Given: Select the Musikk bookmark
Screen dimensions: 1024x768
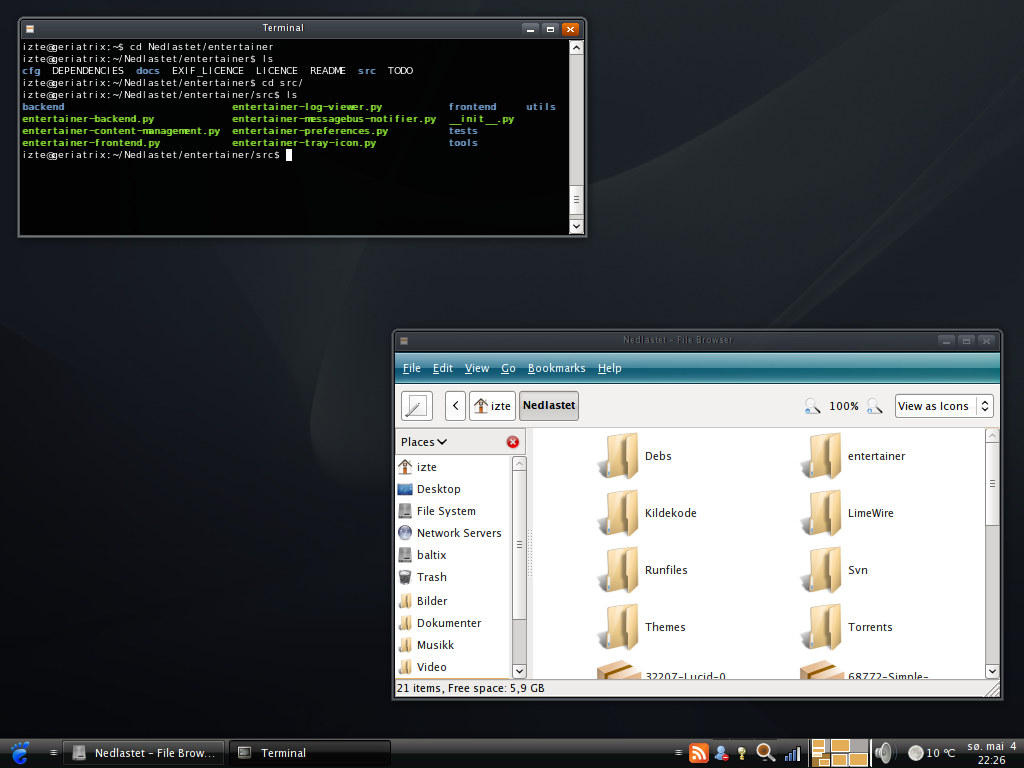Looking at the screenshot, I should click(453, 645).
